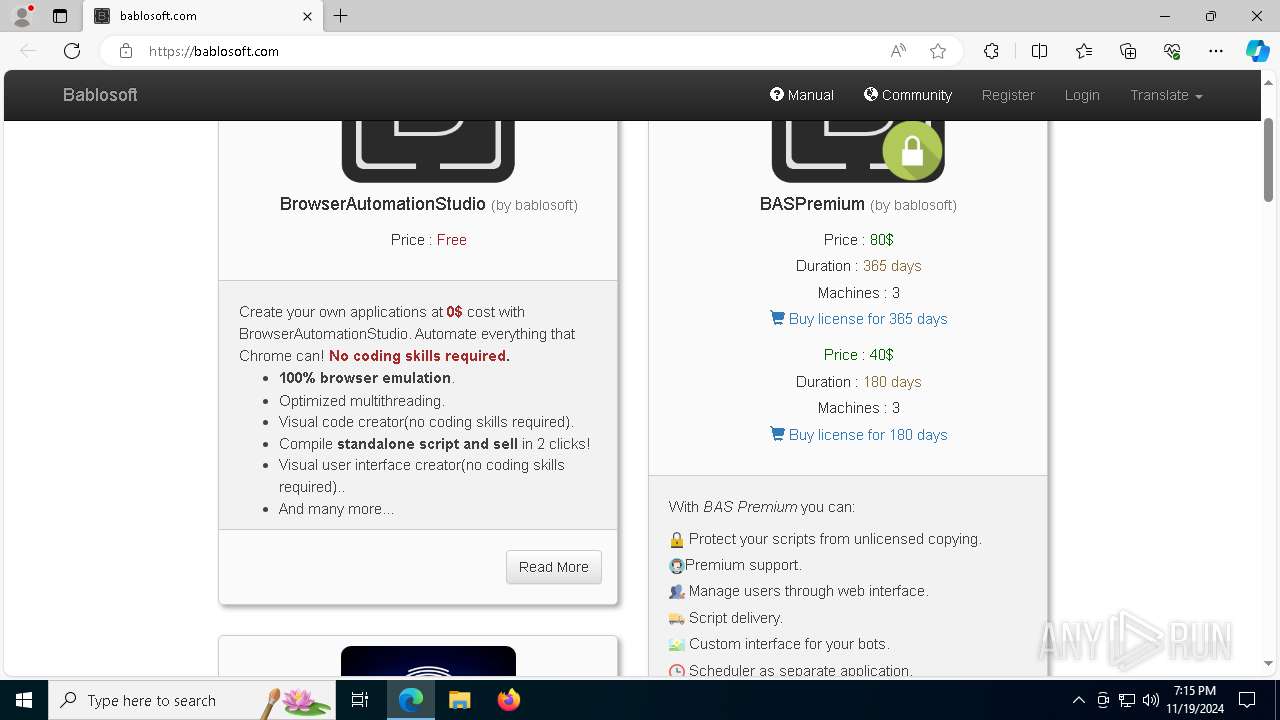Select the 'Price : 40$' text
The image size is (1280, 720).
859,355
